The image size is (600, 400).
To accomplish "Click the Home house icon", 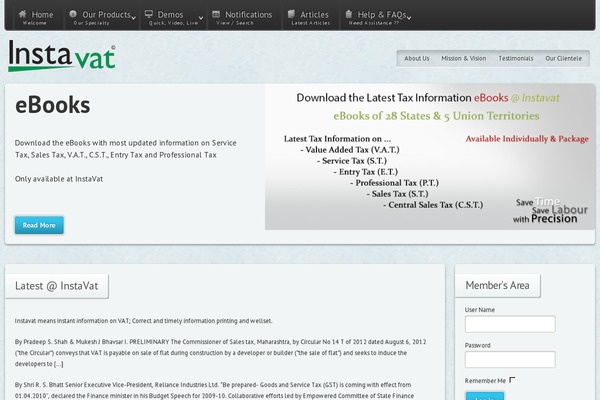I will coord(23,14).
